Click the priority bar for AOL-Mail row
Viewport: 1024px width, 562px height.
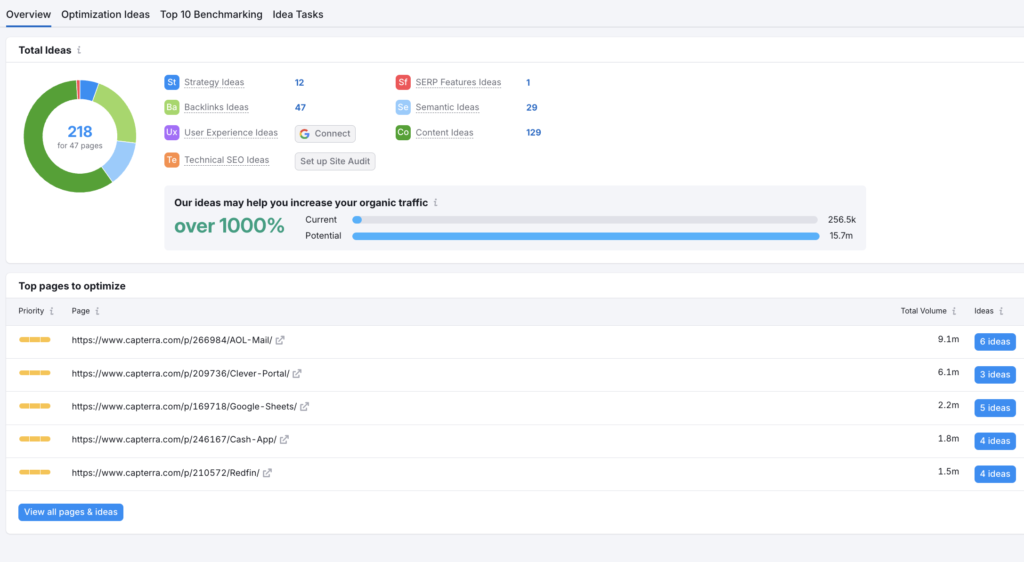click(35, 339)
